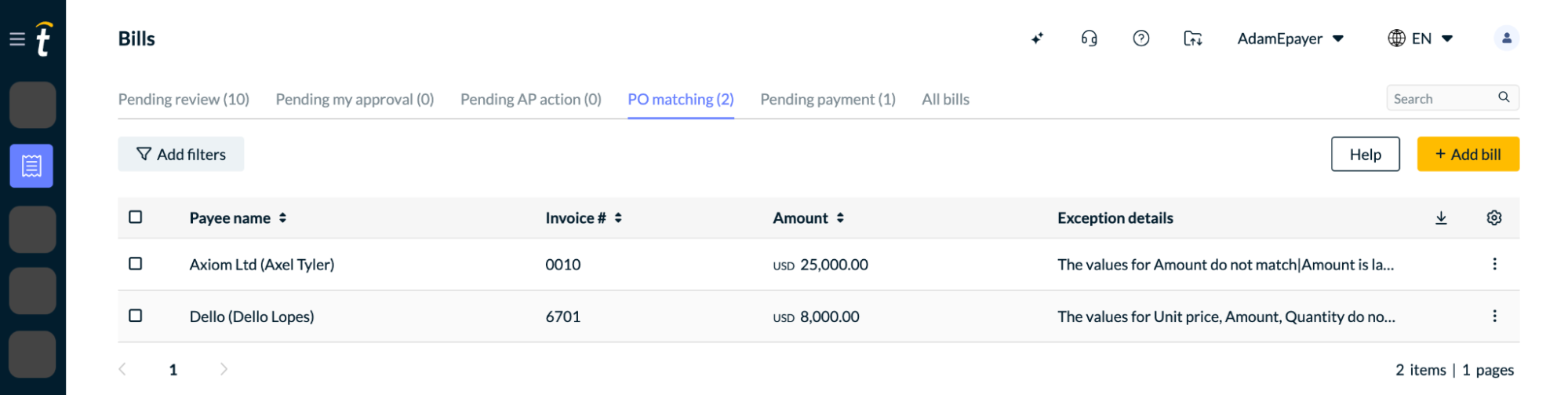Check the Axiom Ltd (Axel Tyler) row checkbox
Screen dimensions: 1568x395
pyautogui.click(x=136, y=264)
